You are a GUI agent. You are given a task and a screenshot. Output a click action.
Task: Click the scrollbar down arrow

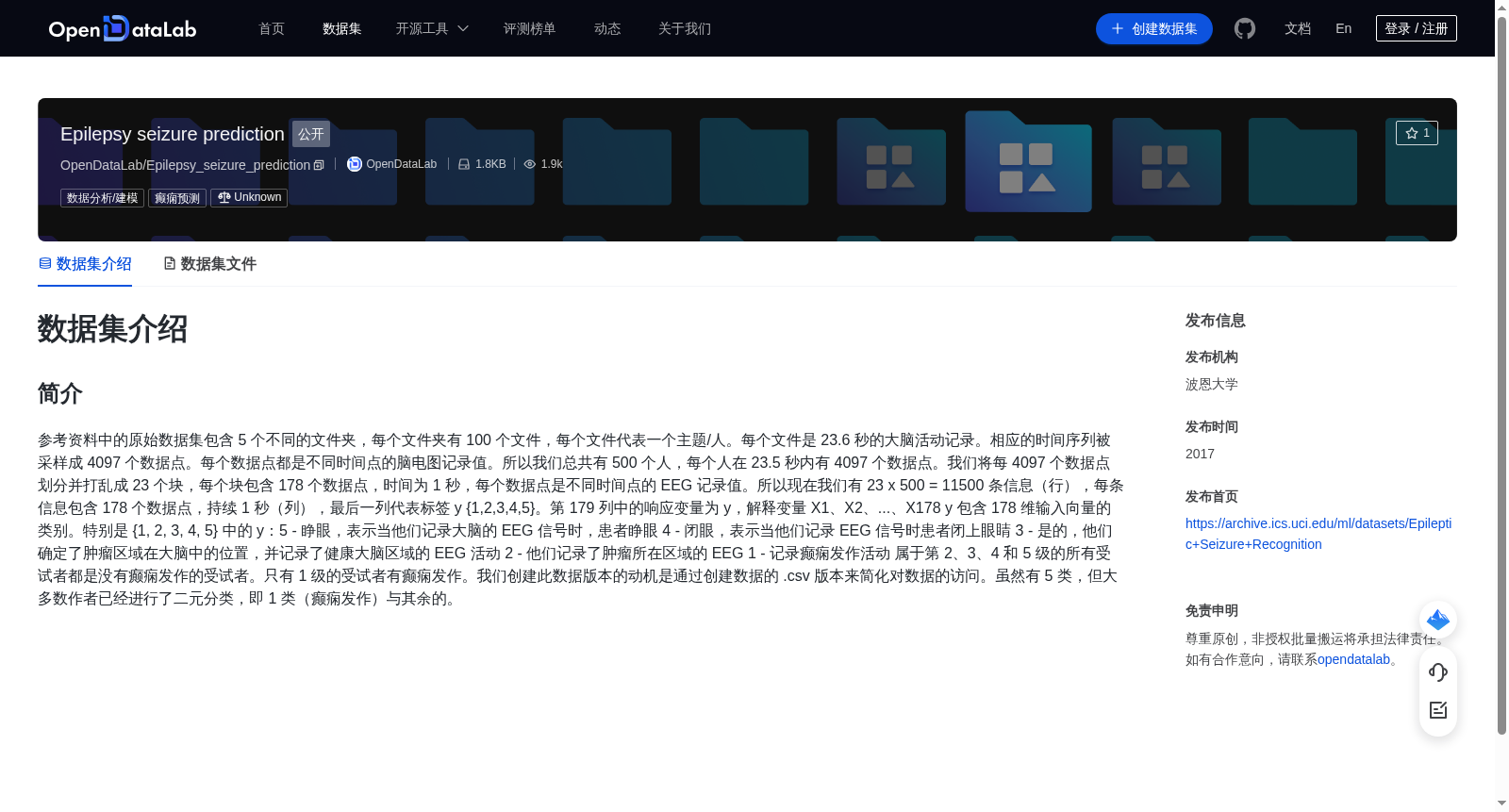[x=1501, y=804]
